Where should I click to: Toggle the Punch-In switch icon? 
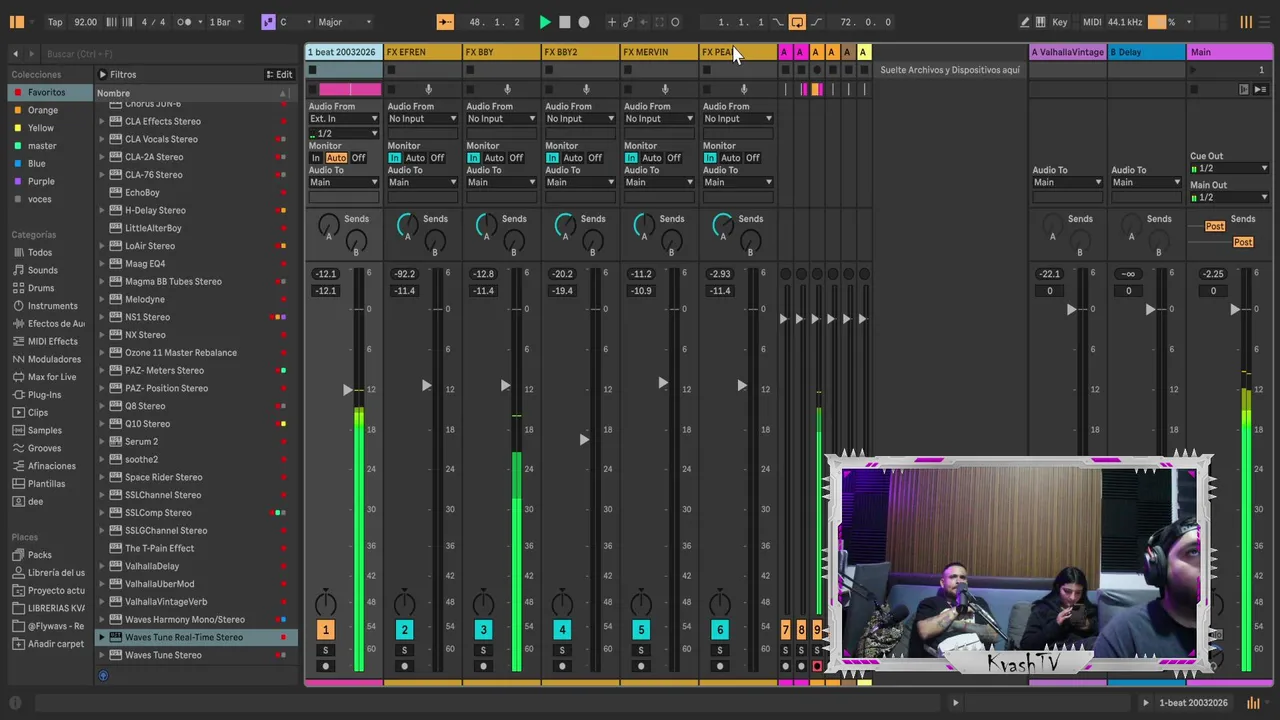tap(778, 22)
